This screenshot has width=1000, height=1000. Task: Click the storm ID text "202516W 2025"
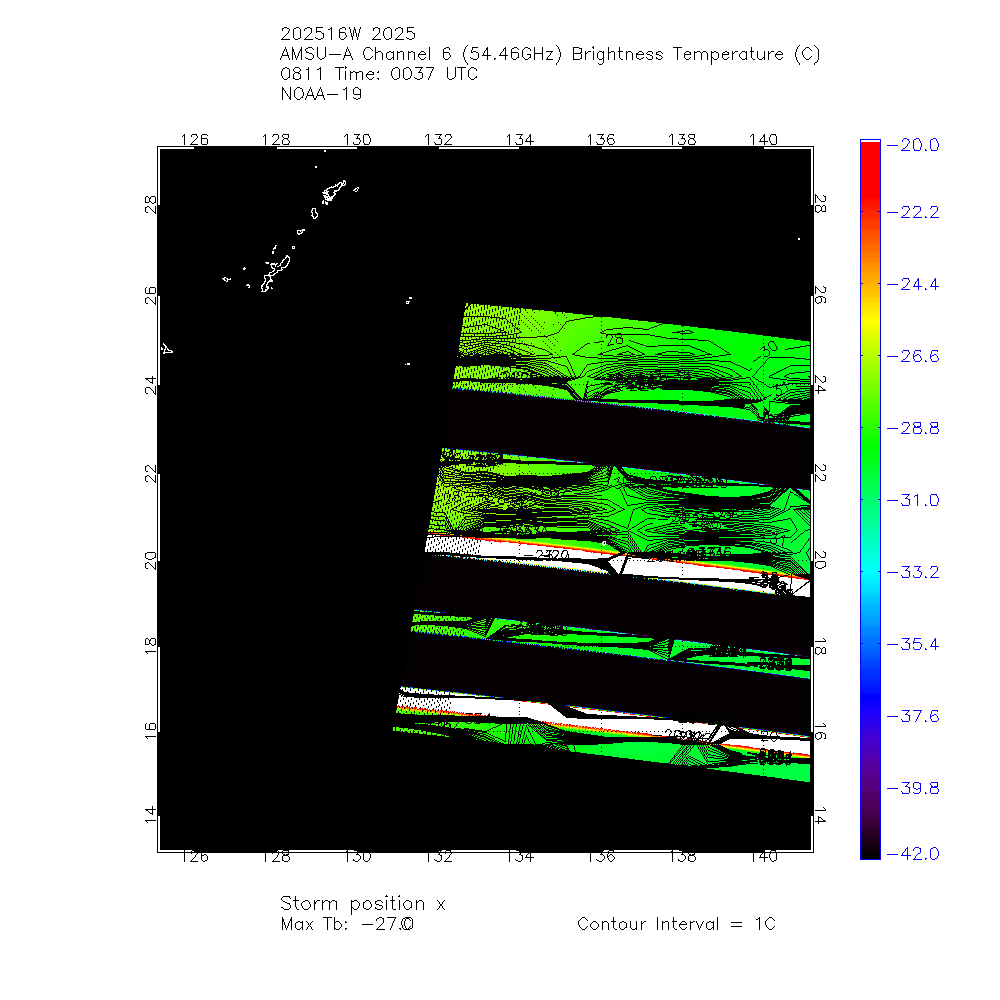[348, 34]
